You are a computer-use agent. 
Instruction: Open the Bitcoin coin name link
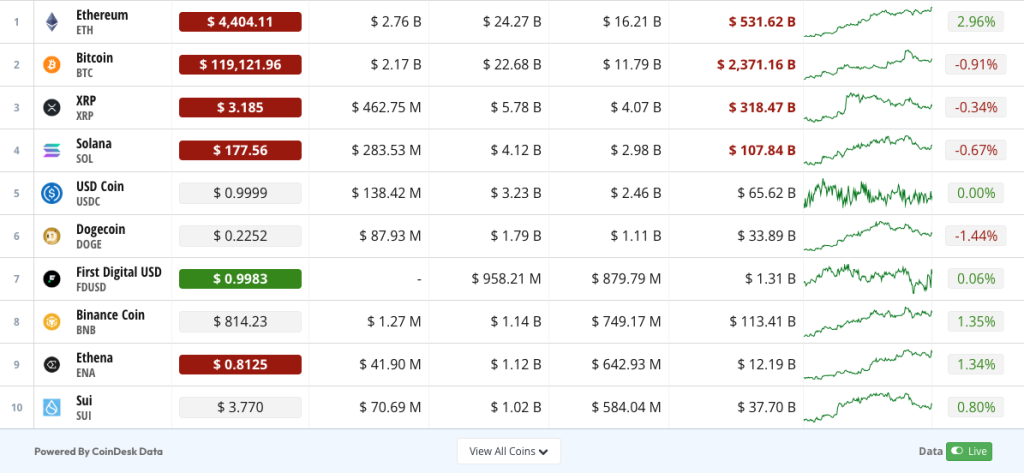94,58
